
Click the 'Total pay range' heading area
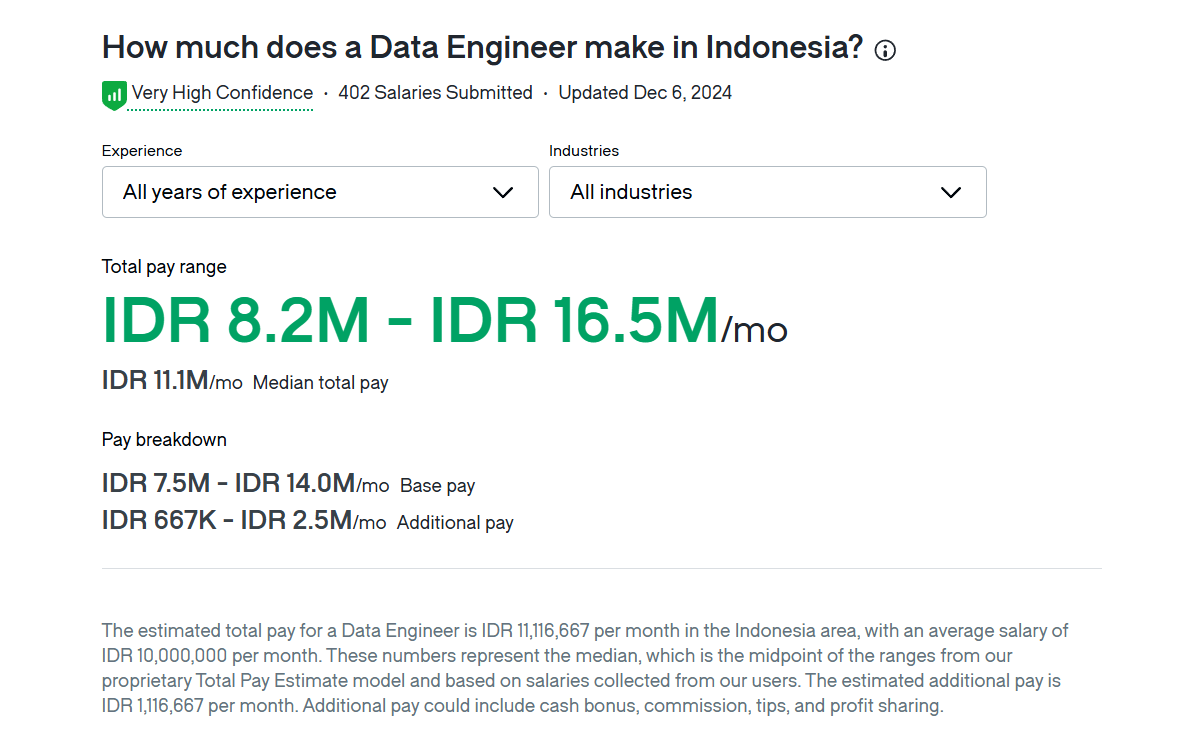click(163, 266)
